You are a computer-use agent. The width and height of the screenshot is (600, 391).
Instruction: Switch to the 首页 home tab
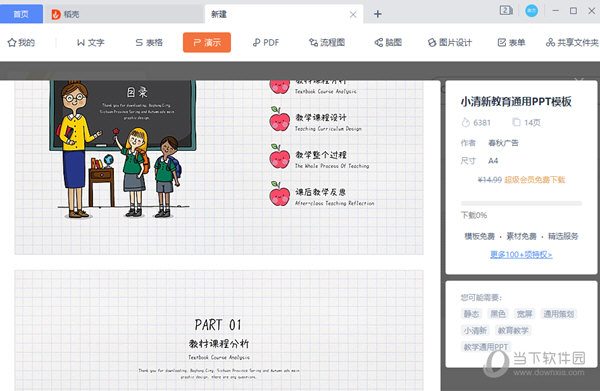[21, 14]
